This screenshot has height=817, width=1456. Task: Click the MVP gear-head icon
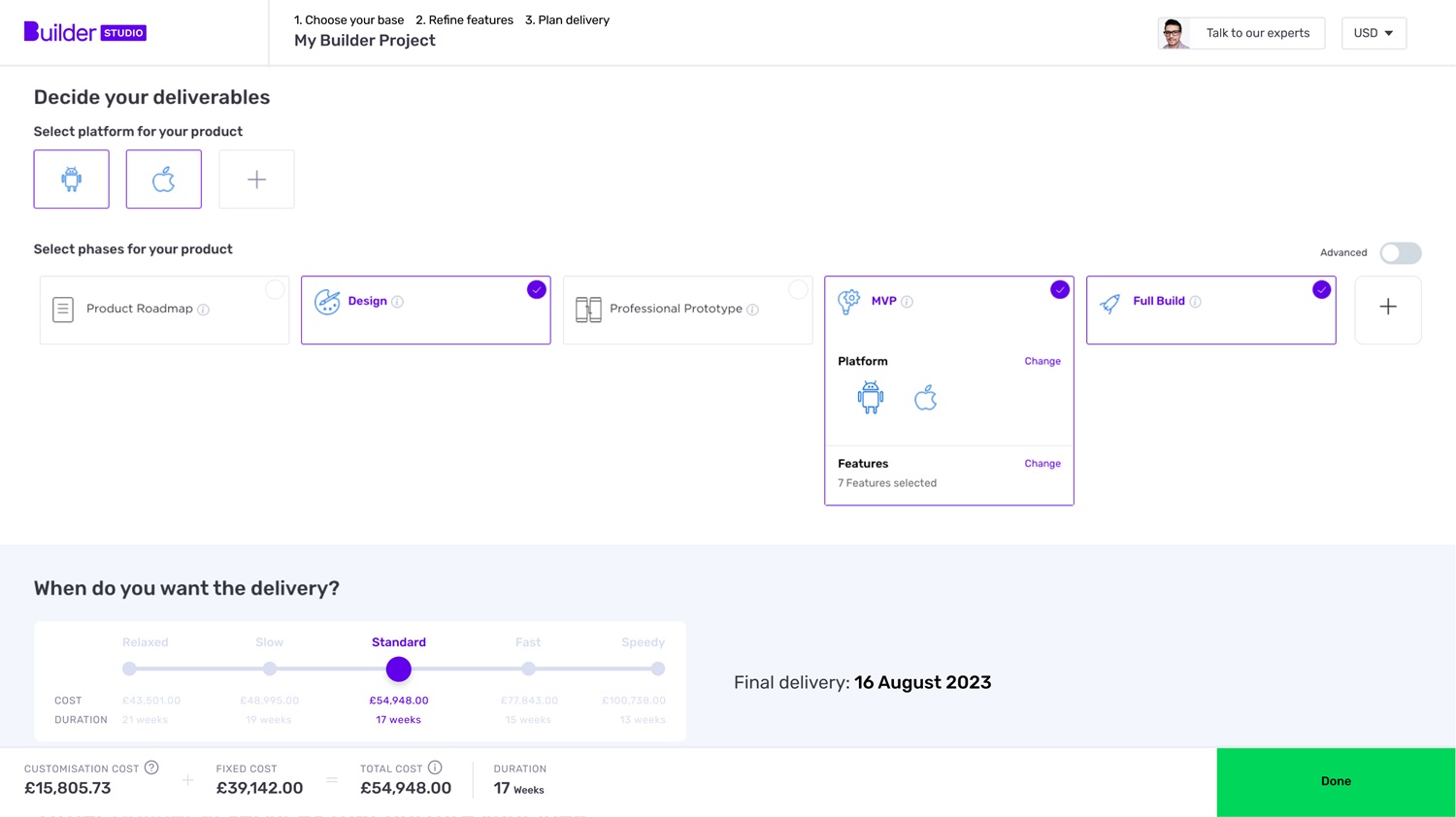pos(849,302)
